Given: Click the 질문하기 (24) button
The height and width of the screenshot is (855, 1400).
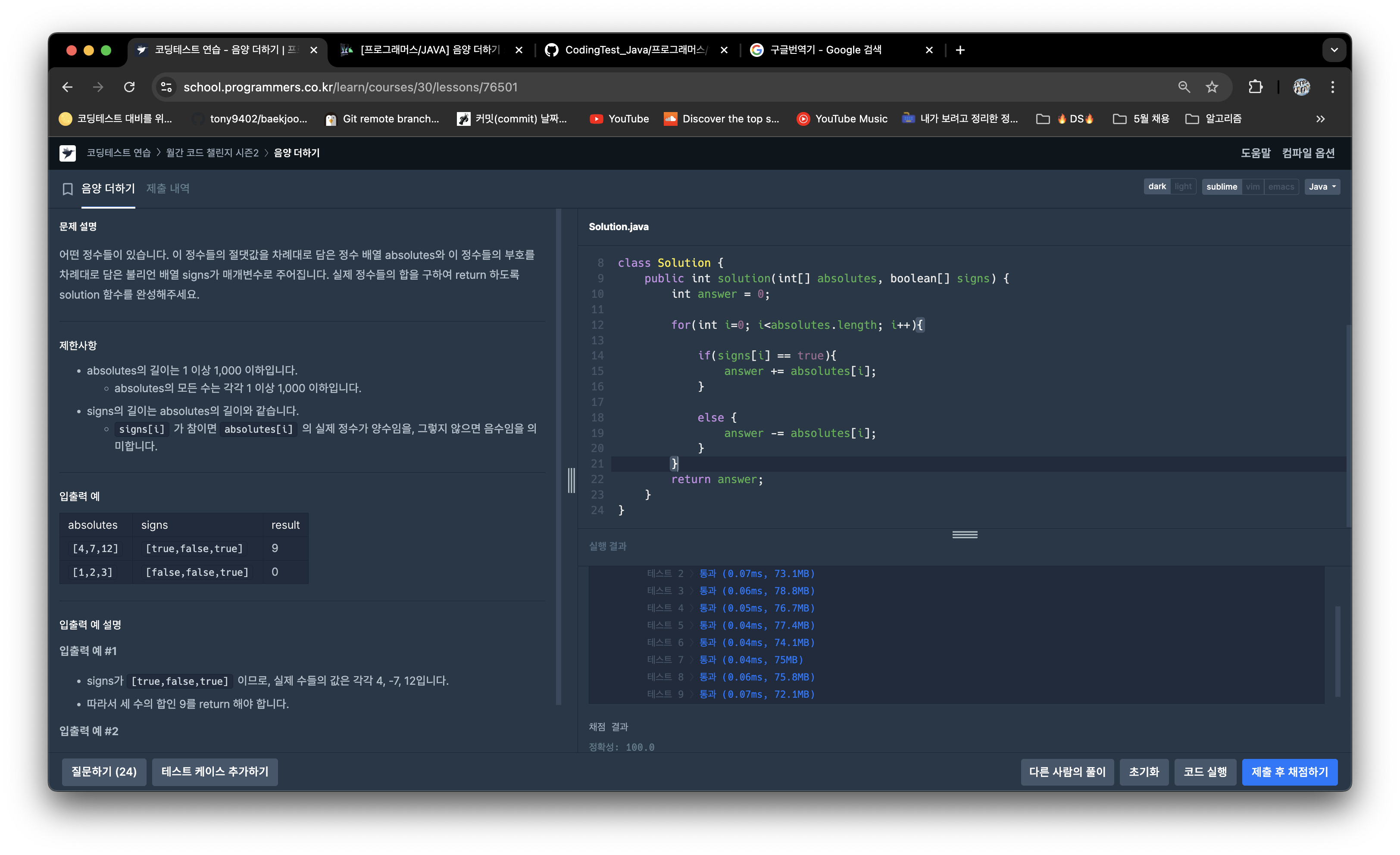Looking at the screenshot, I should [x=104, y=771].
